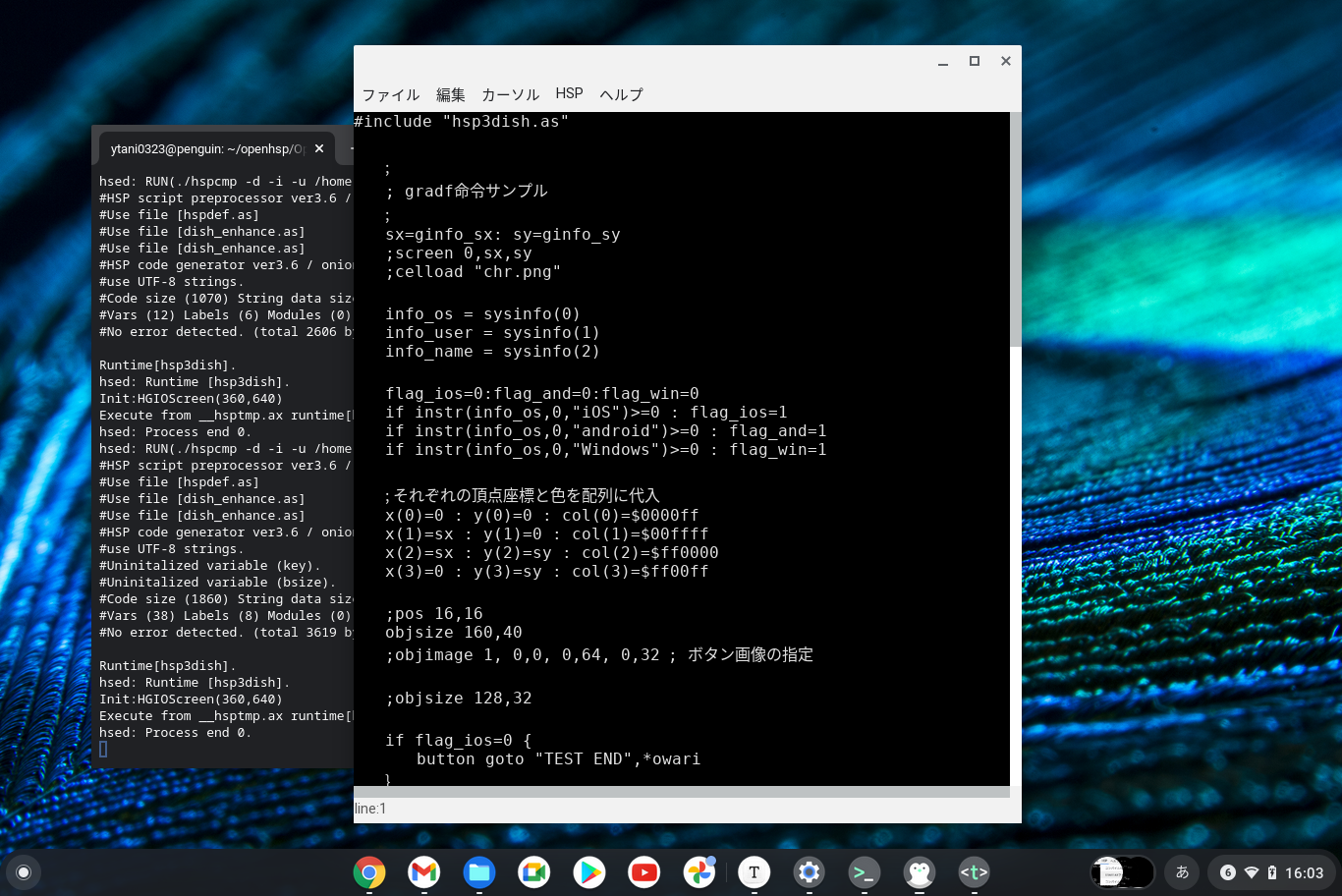Click the editor vertical scrollbar thumb
1342x896 pixels.
1016,229
